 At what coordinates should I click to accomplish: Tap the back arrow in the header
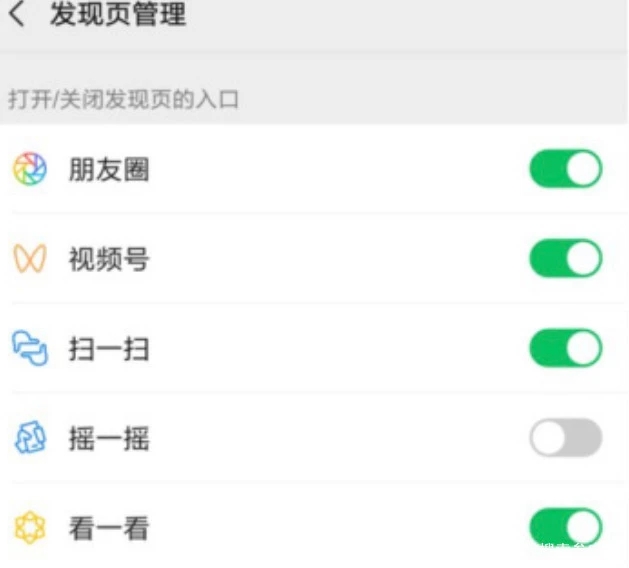[x=16, y=16]
